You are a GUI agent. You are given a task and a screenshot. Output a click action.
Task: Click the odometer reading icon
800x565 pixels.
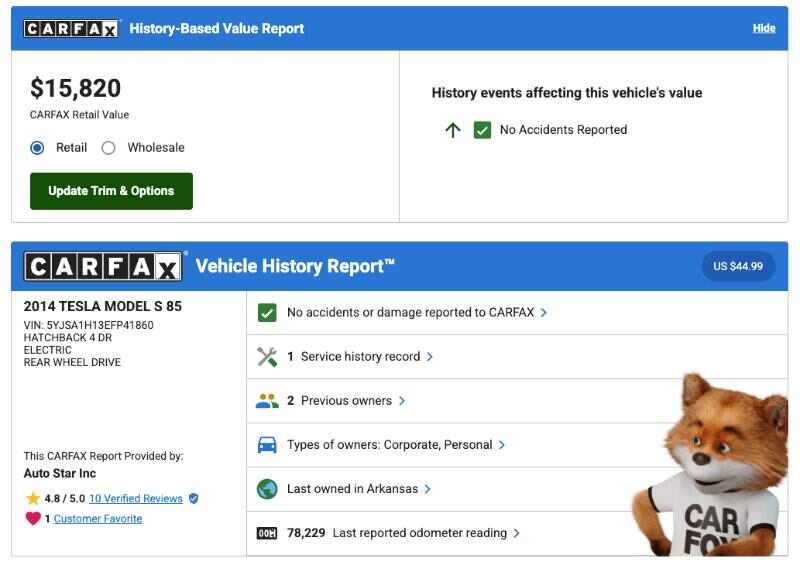coord(266,533)
